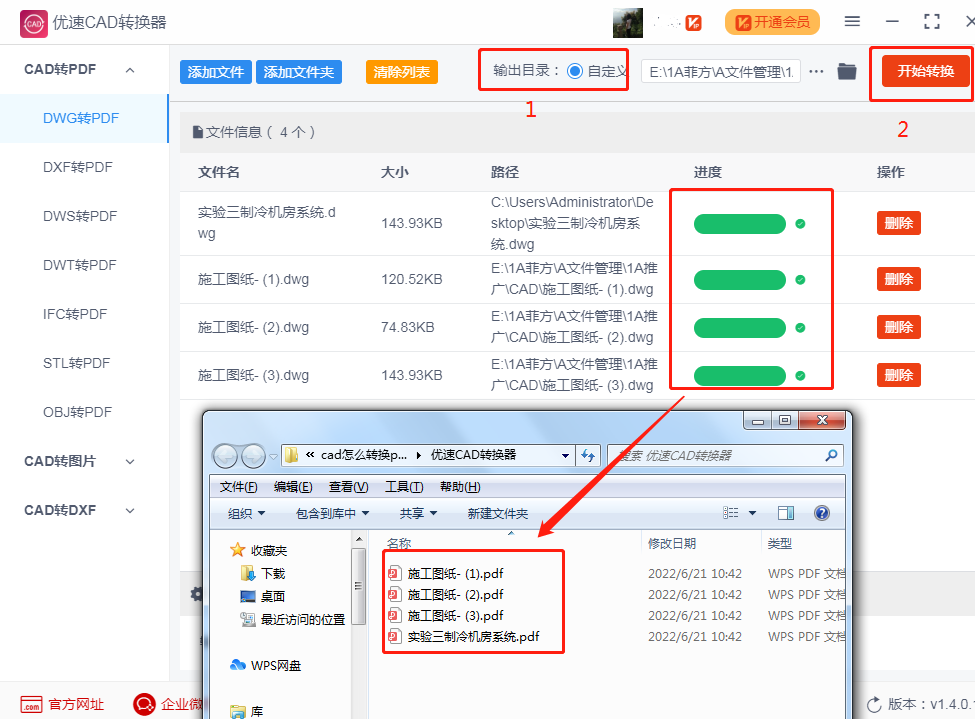Open the user avatar profile picture
This screenshot has width=975, height=719.
point(627,23)
